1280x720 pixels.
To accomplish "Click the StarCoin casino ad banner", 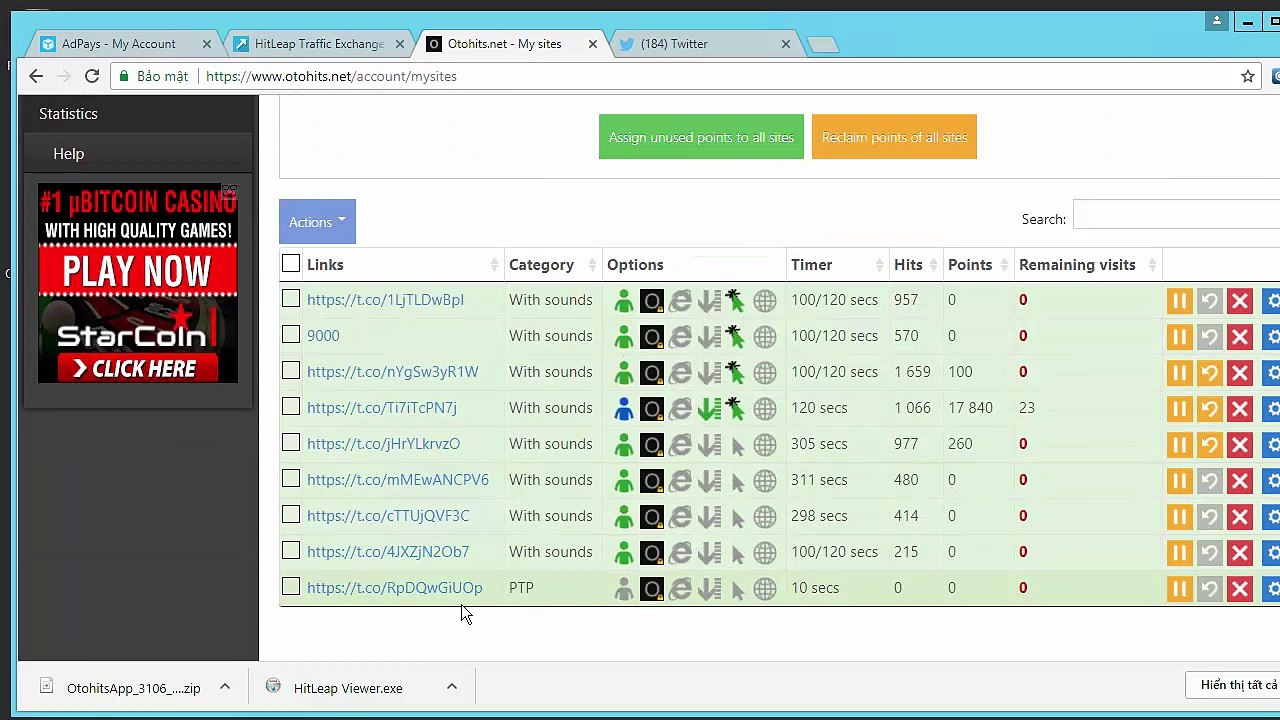I will pyautogui.click(x=138, y=283).
